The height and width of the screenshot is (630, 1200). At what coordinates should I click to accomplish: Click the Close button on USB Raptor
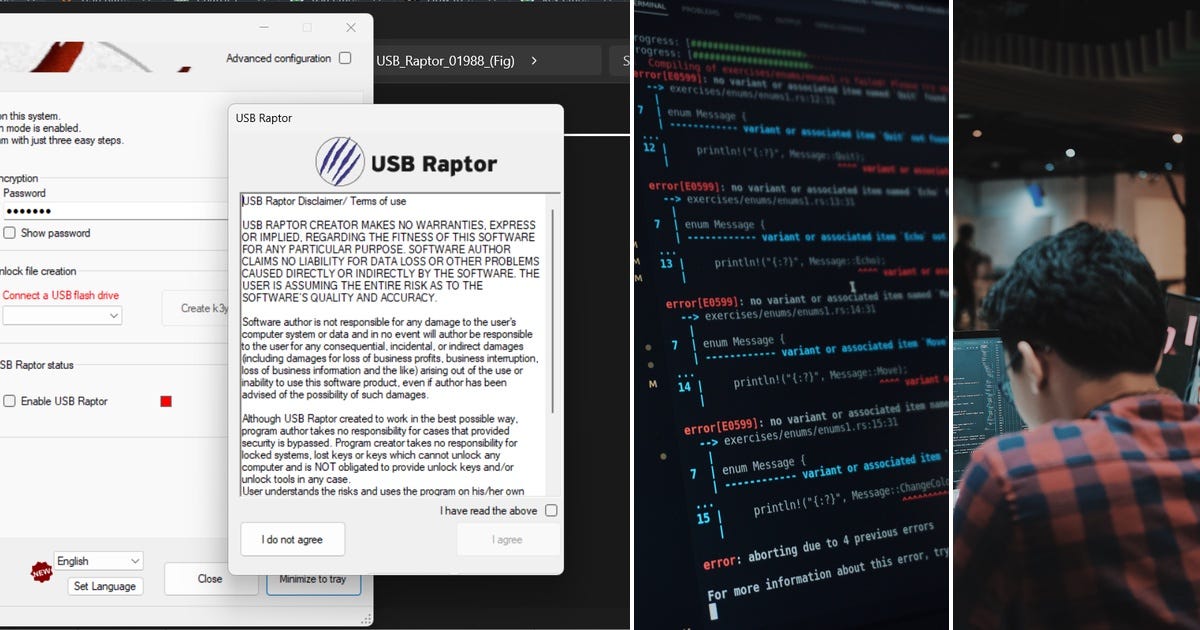[x=209, y=578]
